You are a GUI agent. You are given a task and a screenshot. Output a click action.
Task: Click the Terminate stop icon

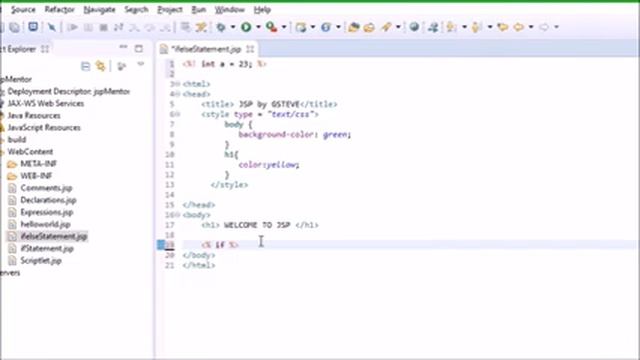click(104, 27)
